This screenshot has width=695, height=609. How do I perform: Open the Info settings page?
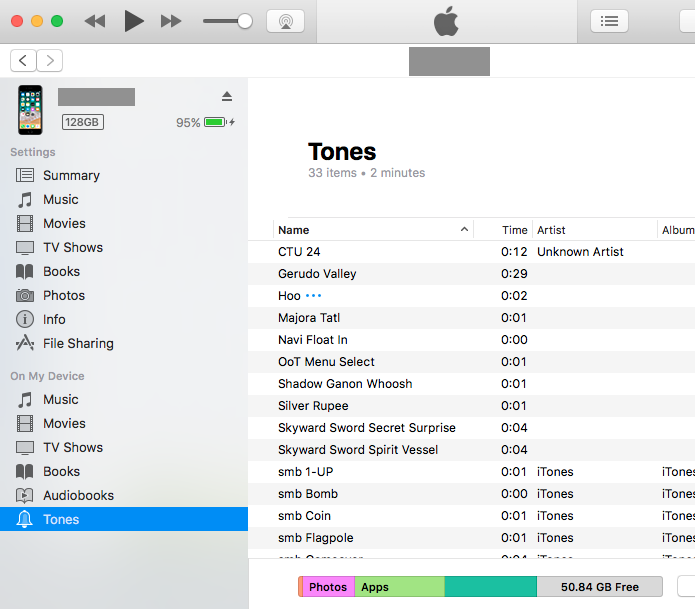pos(54,319)
